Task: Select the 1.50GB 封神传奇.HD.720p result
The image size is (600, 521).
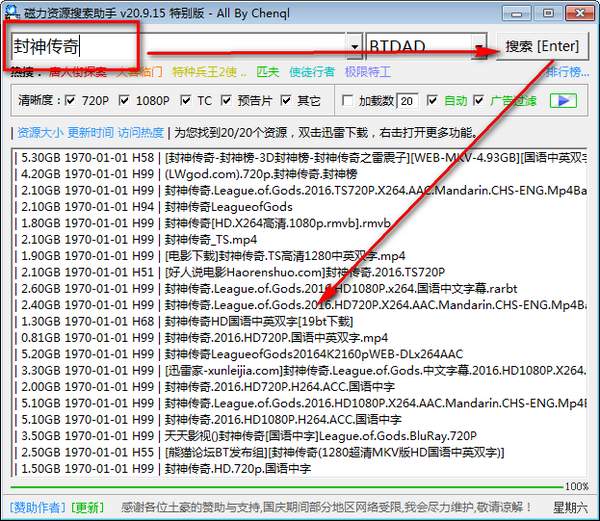Action: tap(300, 469)
